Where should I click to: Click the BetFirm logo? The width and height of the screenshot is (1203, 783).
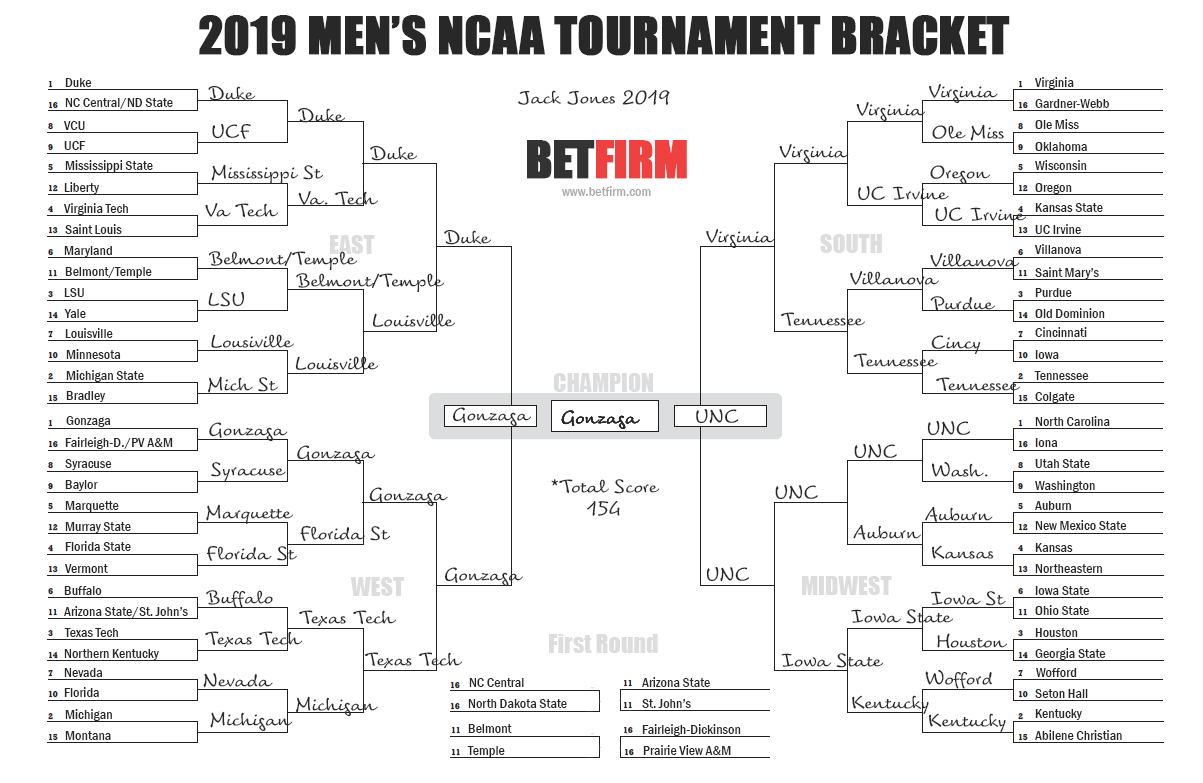606,160
